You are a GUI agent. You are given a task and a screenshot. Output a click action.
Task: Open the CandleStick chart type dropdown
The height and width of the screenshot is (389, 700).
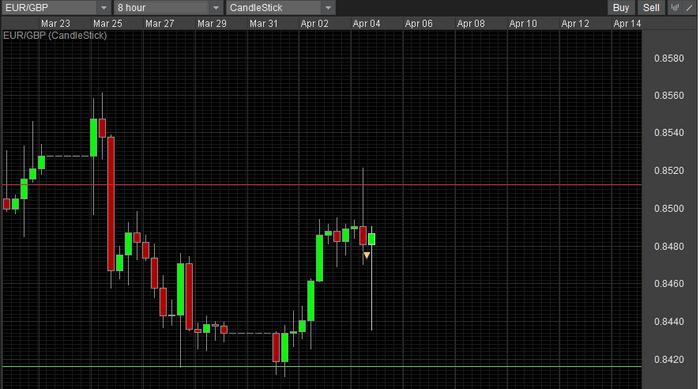point(280,8)
